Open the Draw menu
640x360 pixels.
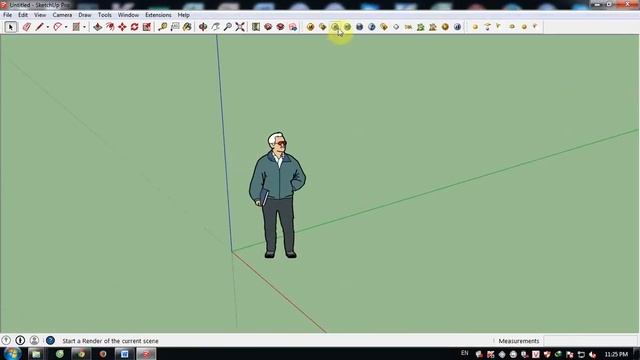tap(85, 15)
